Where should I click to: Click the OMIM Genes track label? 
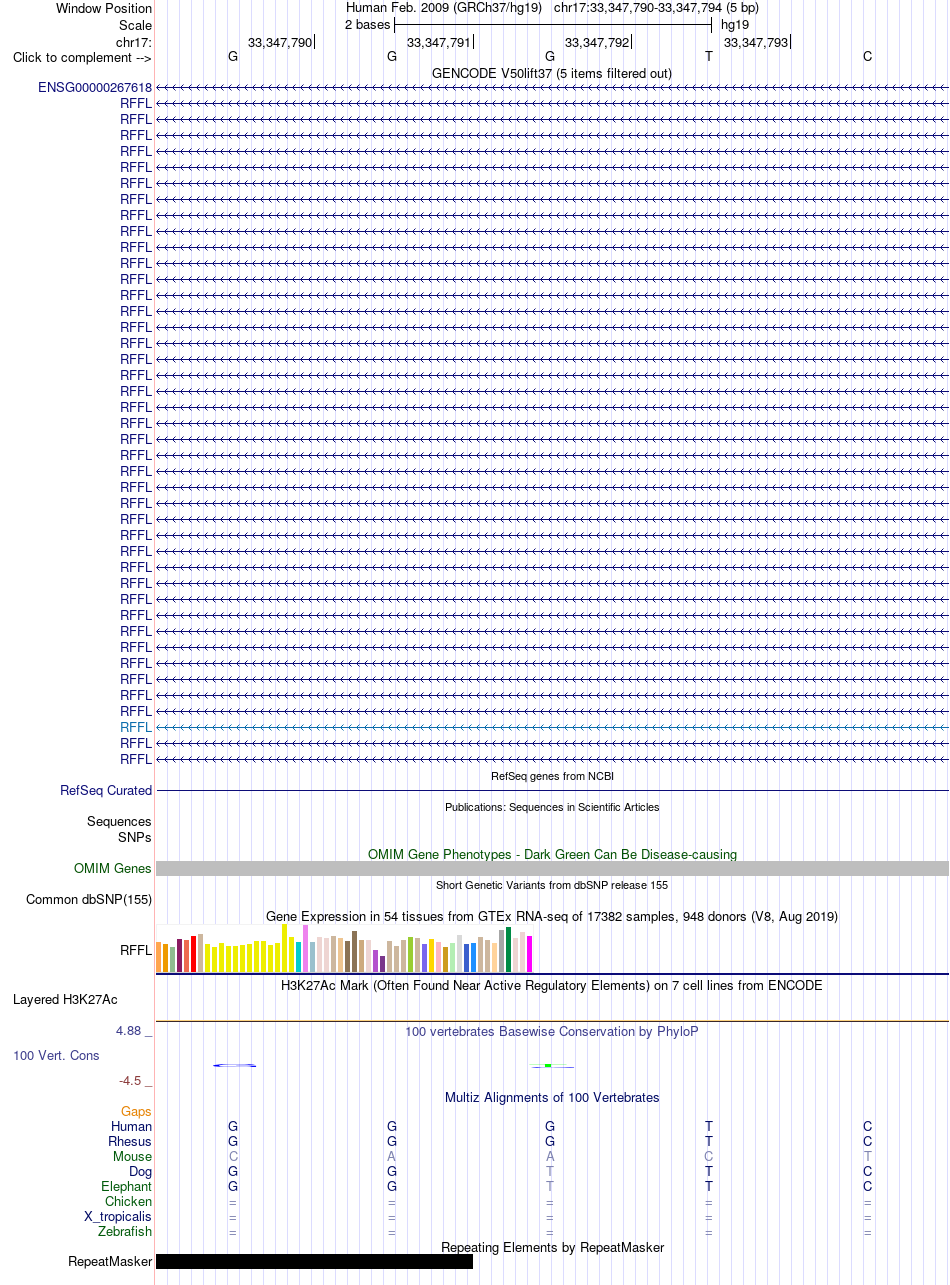[113, 868]
